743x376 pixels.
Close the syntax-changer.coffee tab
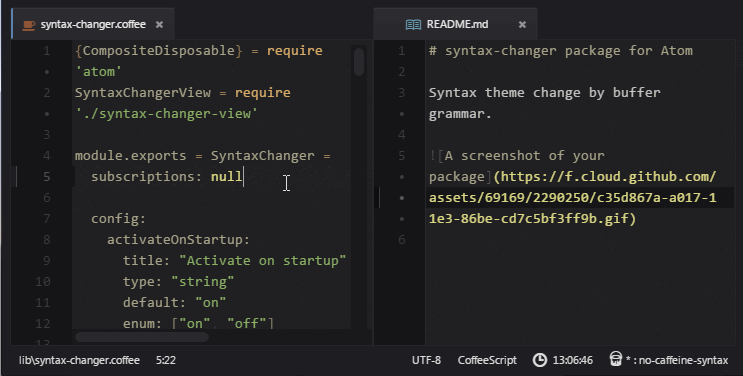[x=160, y=24]
